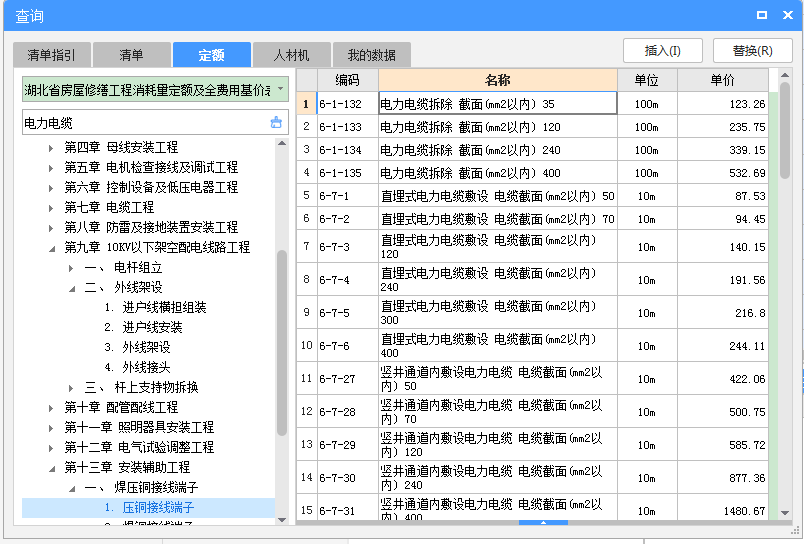Click the search icon in 电力电缆 field

tap(276, 122)
